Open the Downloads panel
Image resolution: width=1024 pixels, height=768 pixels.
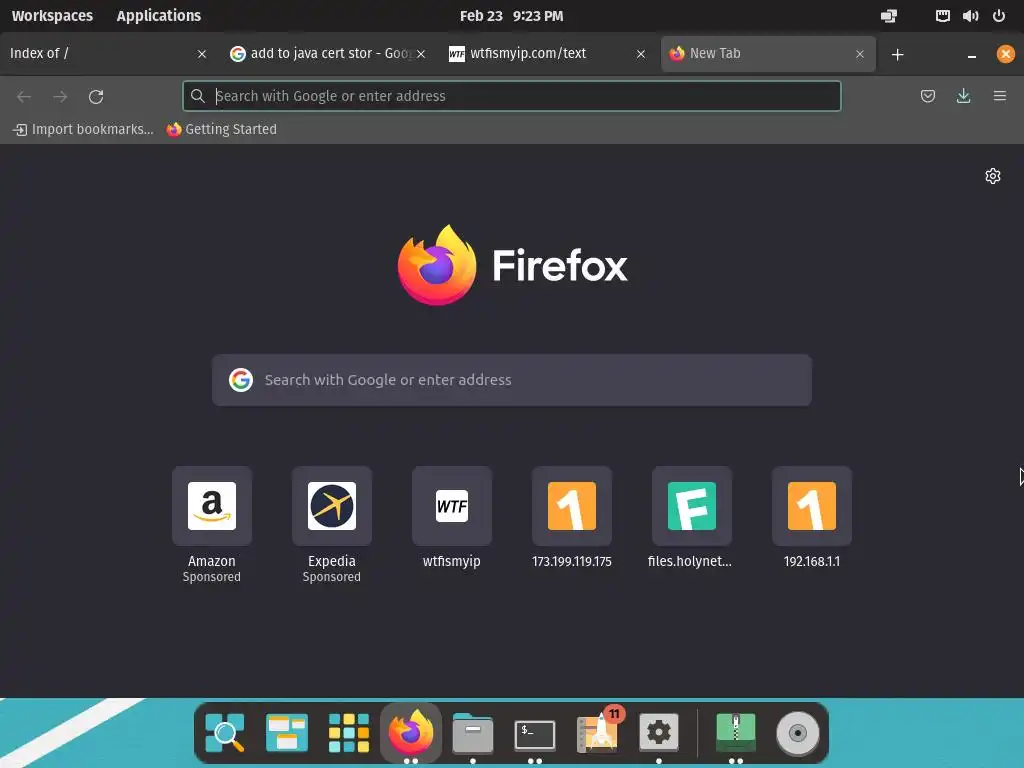[963, 96]
